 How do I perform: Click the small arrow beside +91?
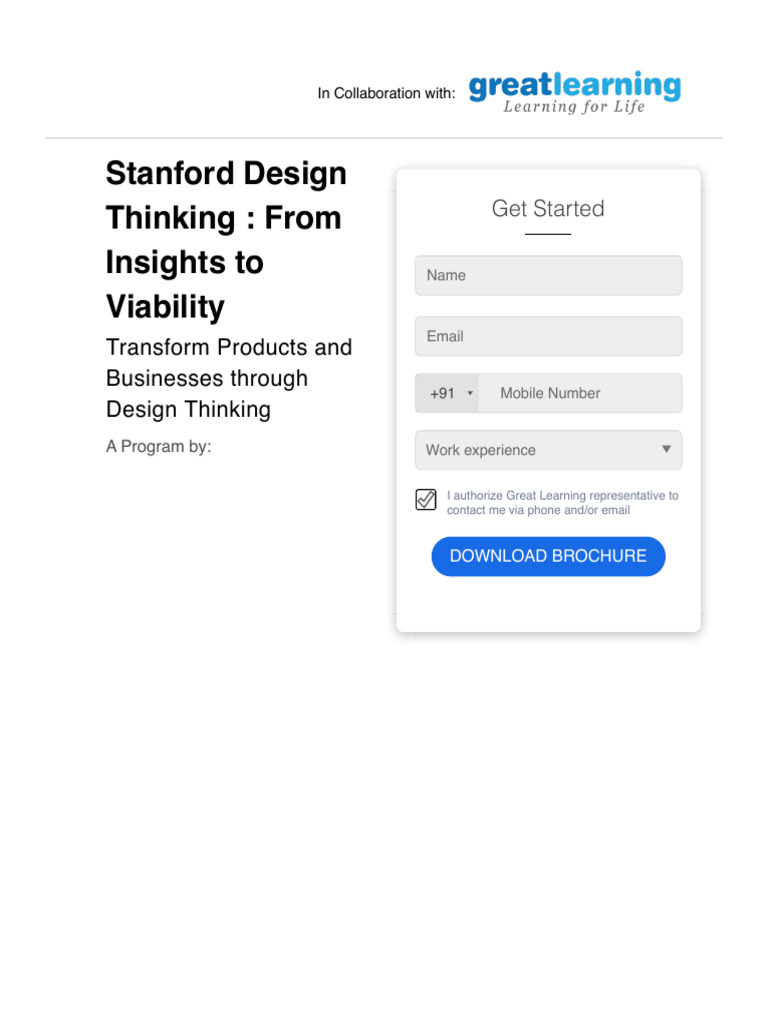coord(470,394)
